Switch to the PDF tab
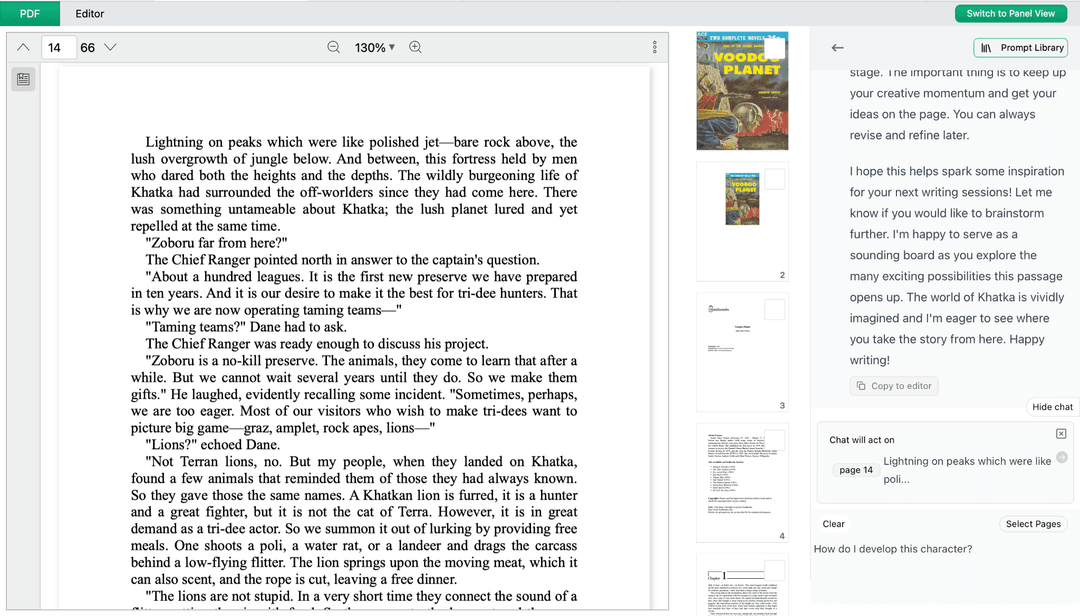 (30, 13)
